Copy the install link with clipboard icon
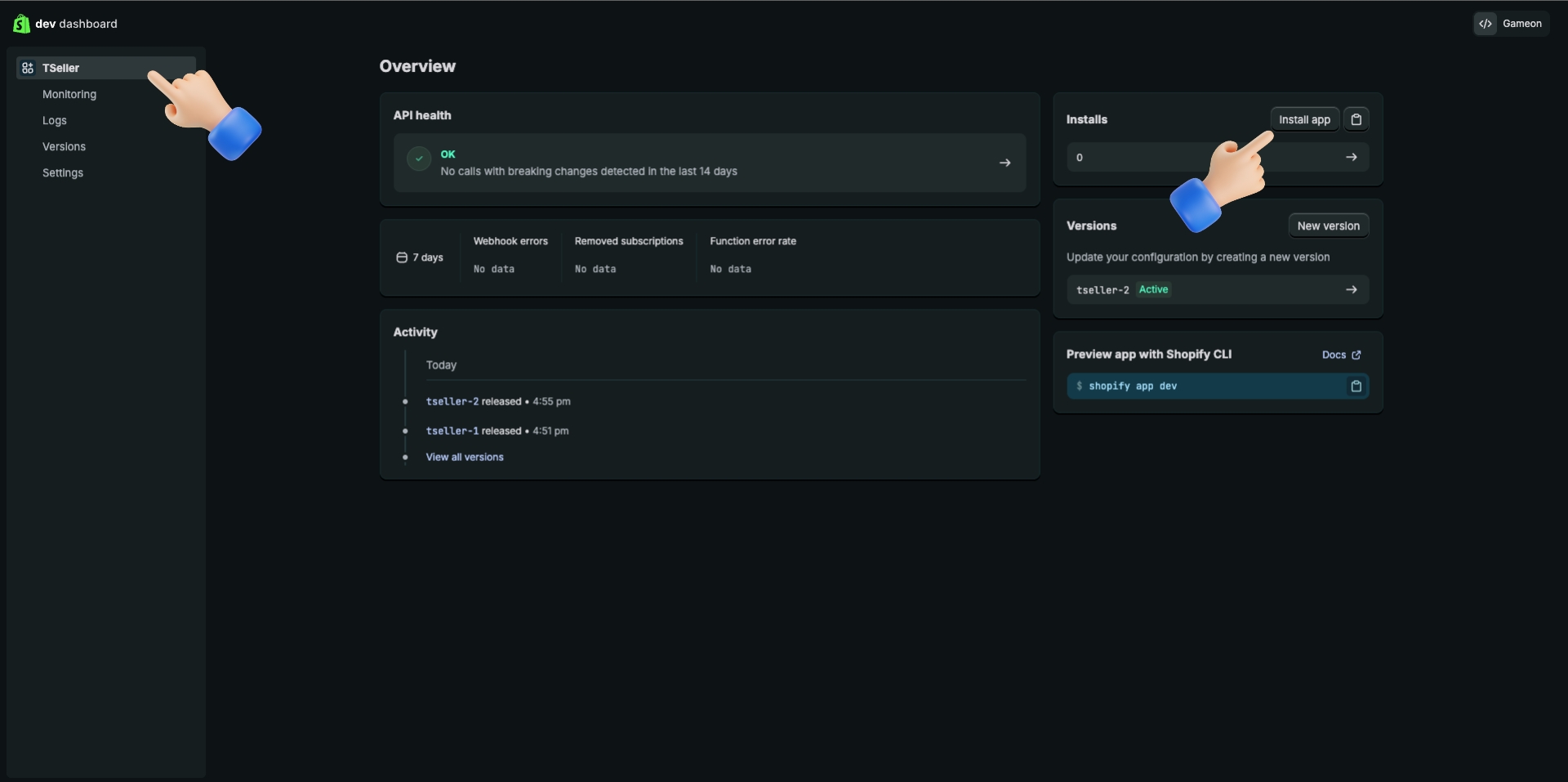The height and width of the screenshot is (782, 1568). tap(1356, 119)
